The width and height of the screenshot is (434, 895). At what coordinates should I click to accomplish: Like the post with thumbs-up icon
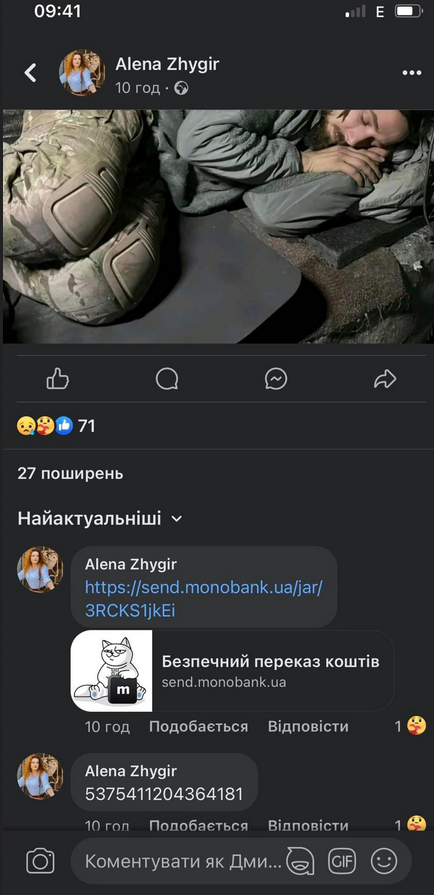click(58, 378)
